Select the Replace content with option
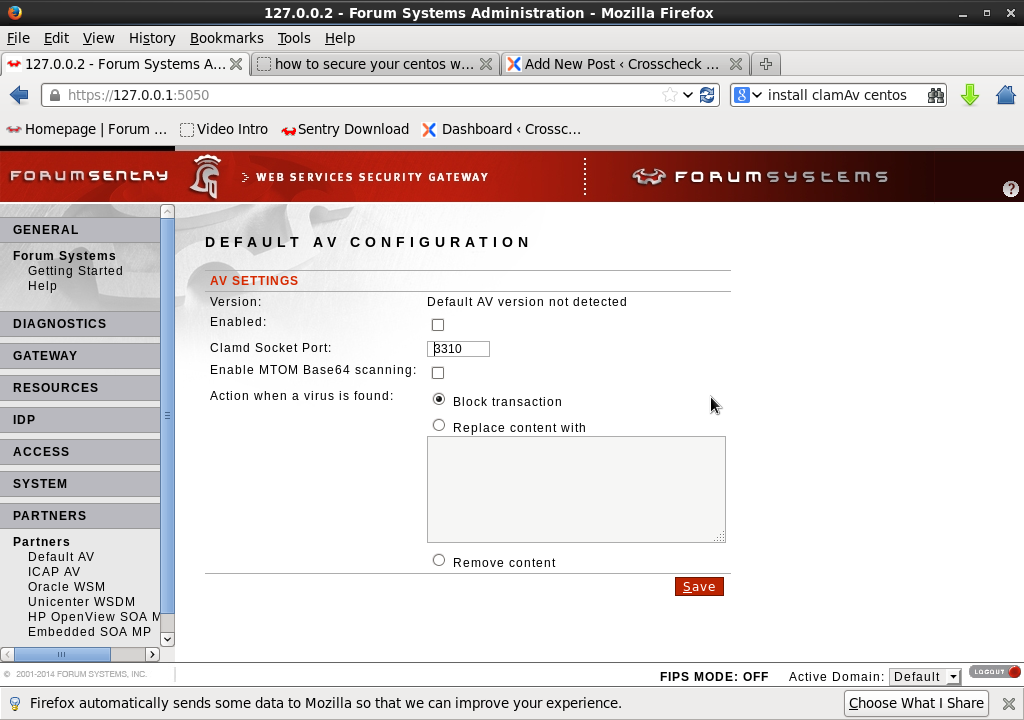The height and width of the screenshot is (720, 1024). point(439,425)
